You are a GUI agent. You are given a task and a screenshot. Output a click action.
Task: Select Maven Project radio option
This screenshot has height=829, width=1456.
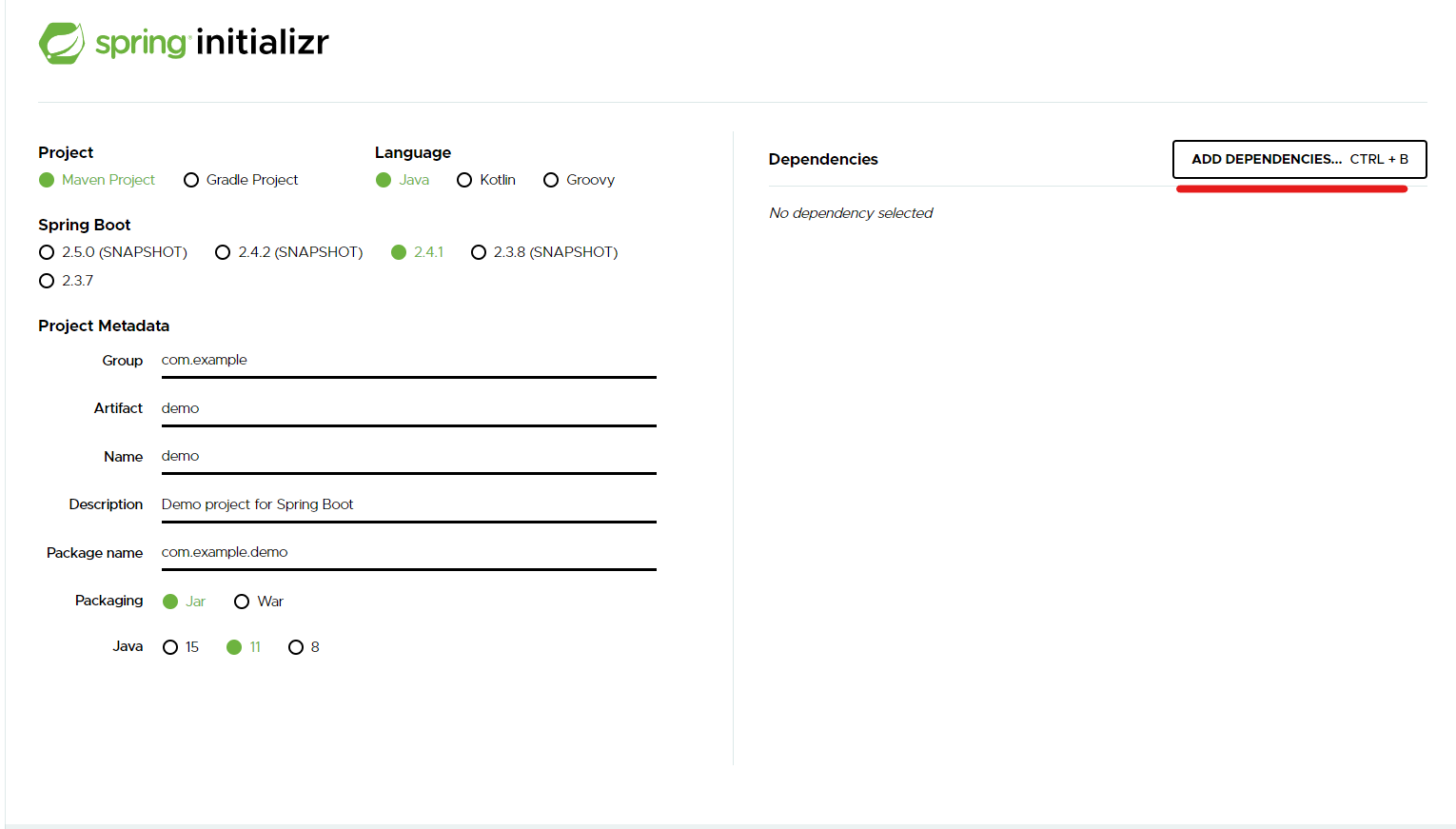(x=97, y=180)
